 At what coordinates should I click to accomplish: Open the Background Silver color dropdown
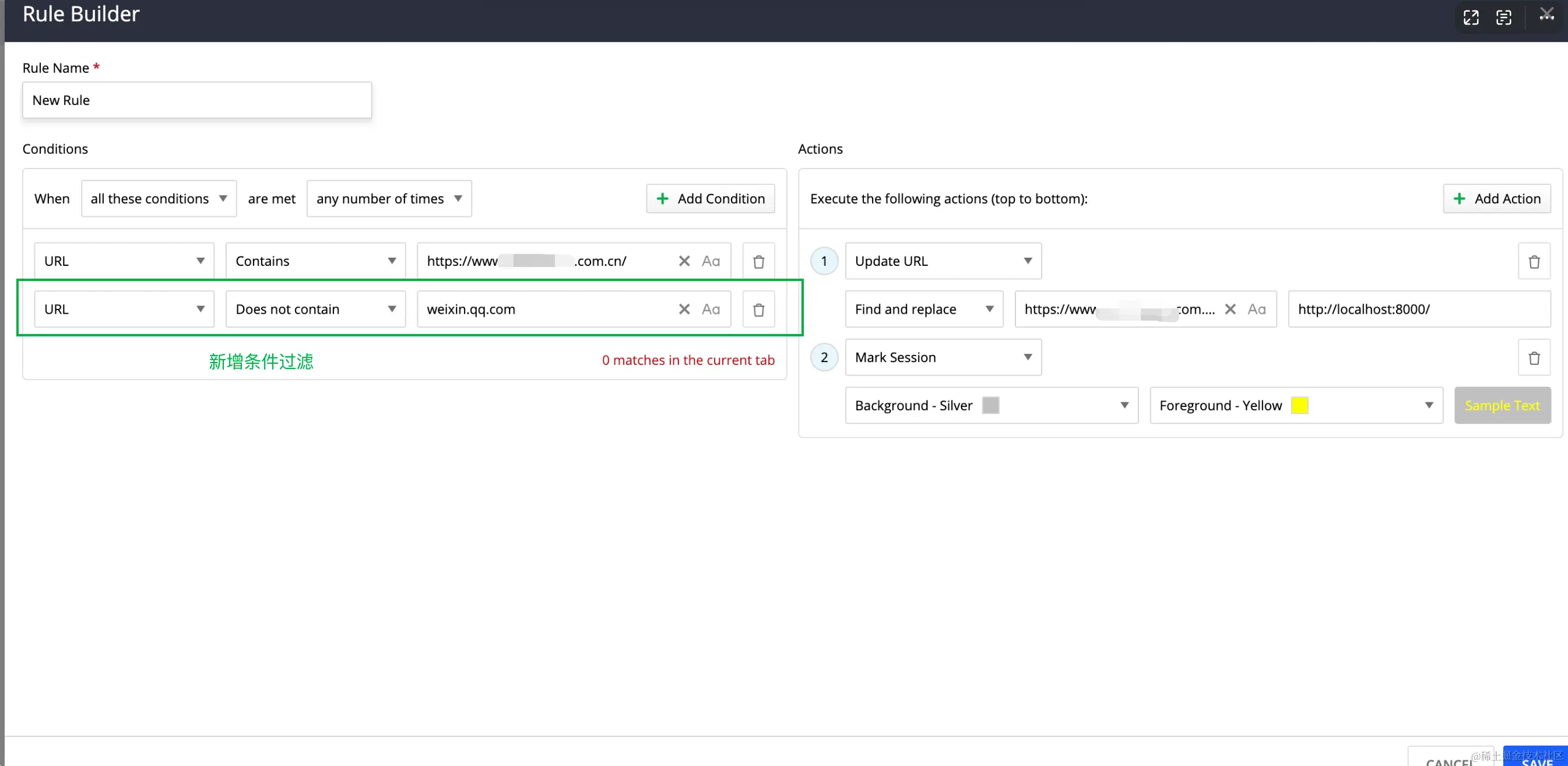(x=991, y=406)
